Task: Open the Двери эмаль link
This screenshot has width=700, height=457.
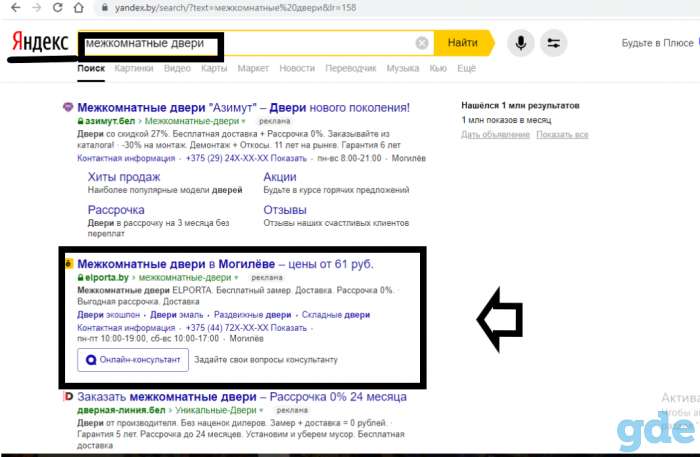Action: point(176,315)
